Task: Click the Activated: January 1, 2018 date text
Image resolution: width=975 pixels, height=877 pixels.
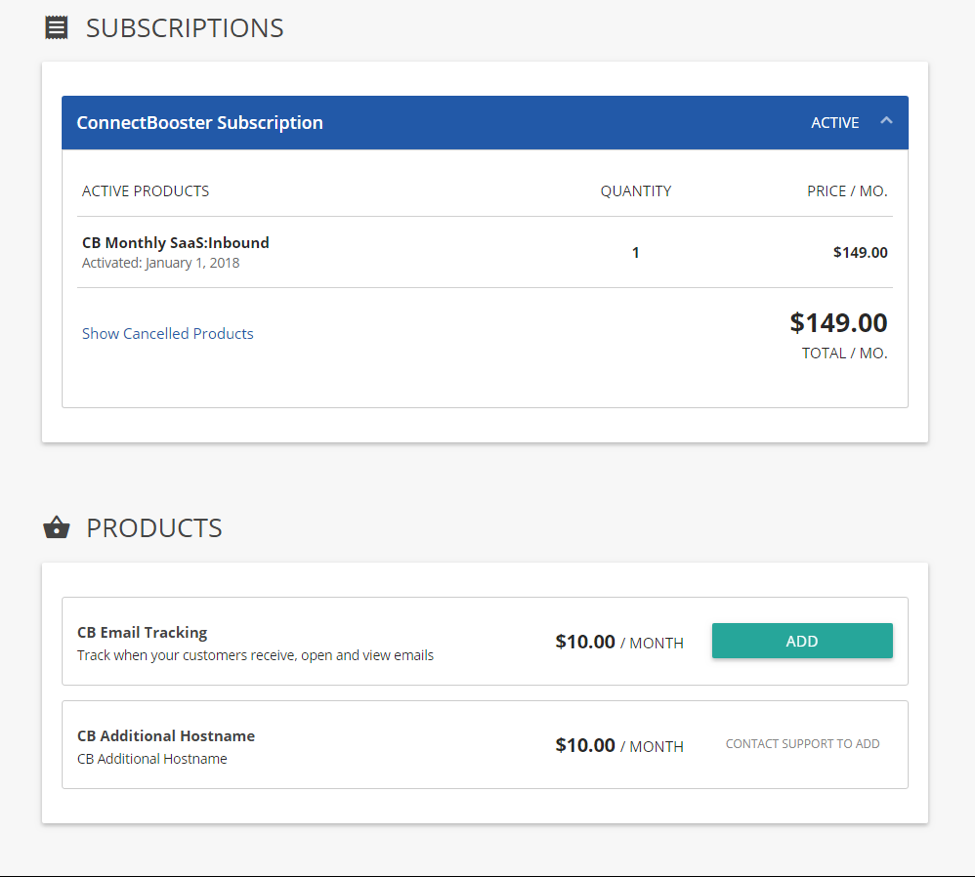Action: [161, 264]
